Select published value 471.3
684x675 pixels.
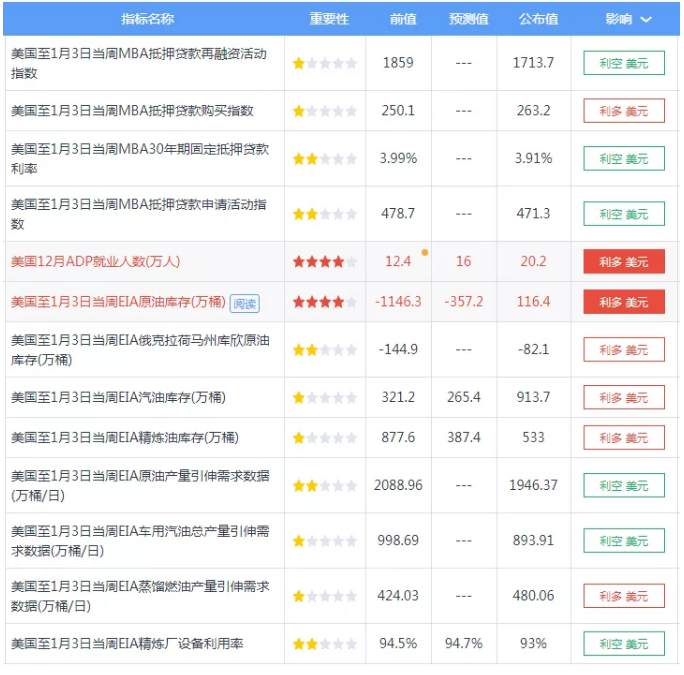coord(533,213)
